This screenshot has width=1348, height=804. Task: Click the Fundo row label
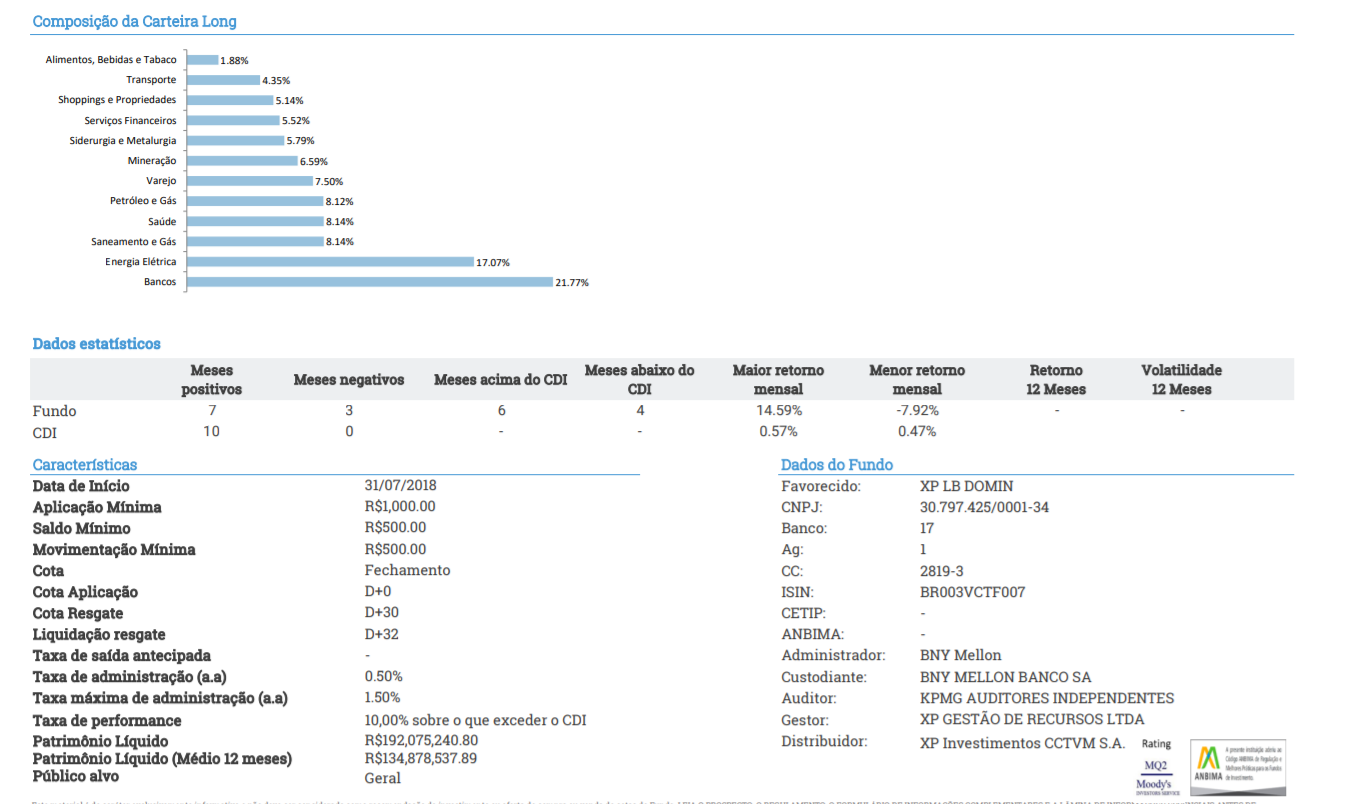54,411
